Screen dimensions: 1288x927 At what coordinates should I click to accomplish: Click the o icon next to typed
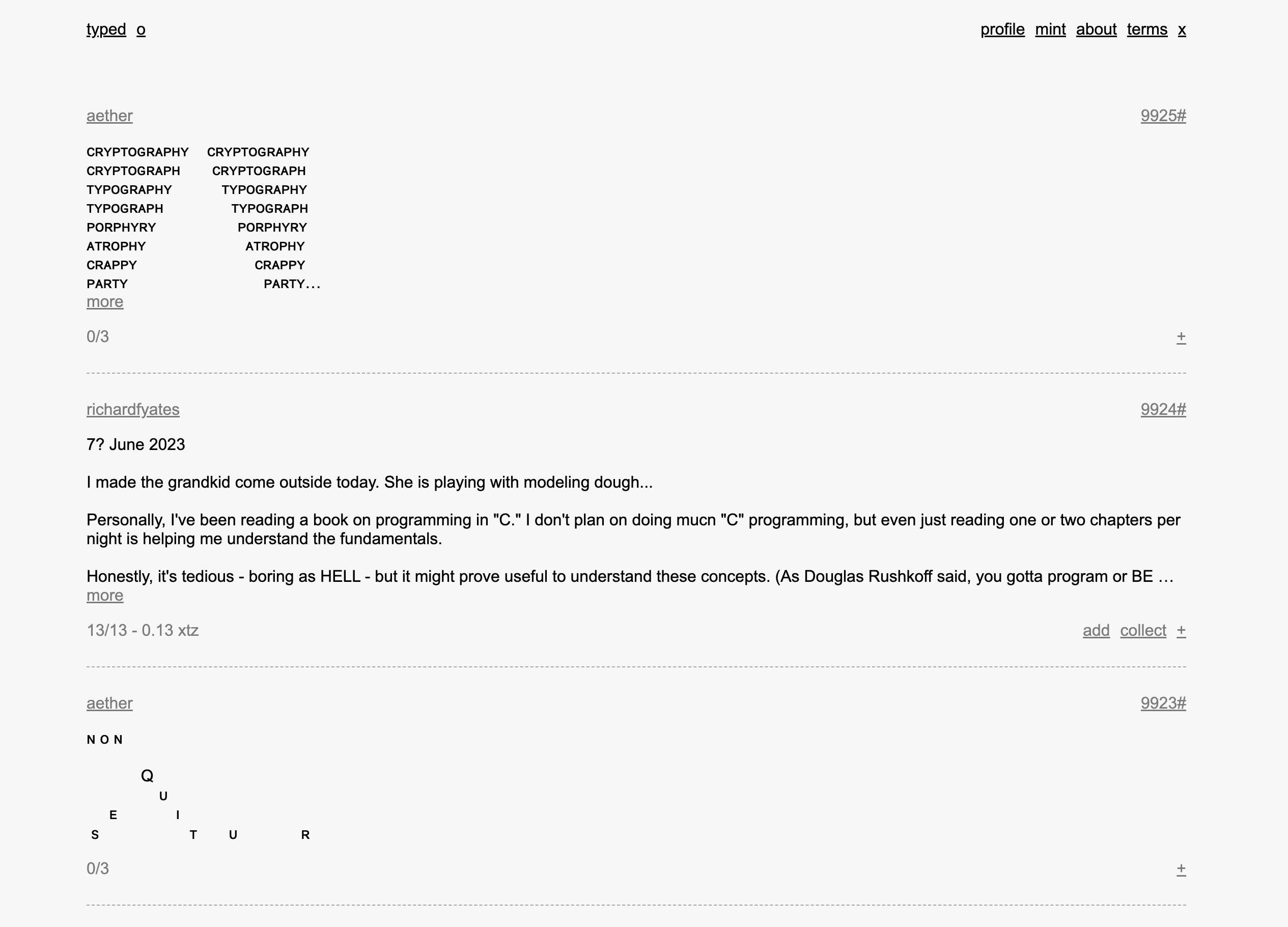pyautogui.click(x=141, y=29)
